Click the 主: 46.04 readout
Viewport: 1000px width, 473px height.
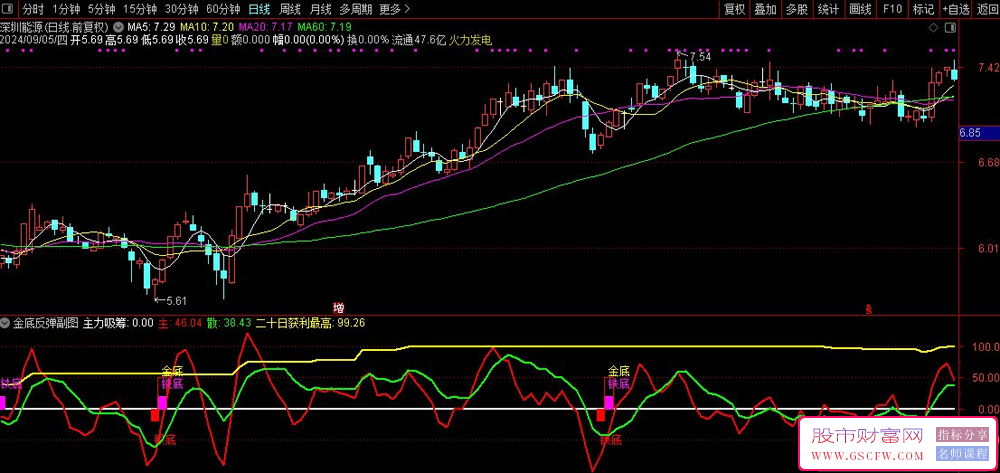180,323
